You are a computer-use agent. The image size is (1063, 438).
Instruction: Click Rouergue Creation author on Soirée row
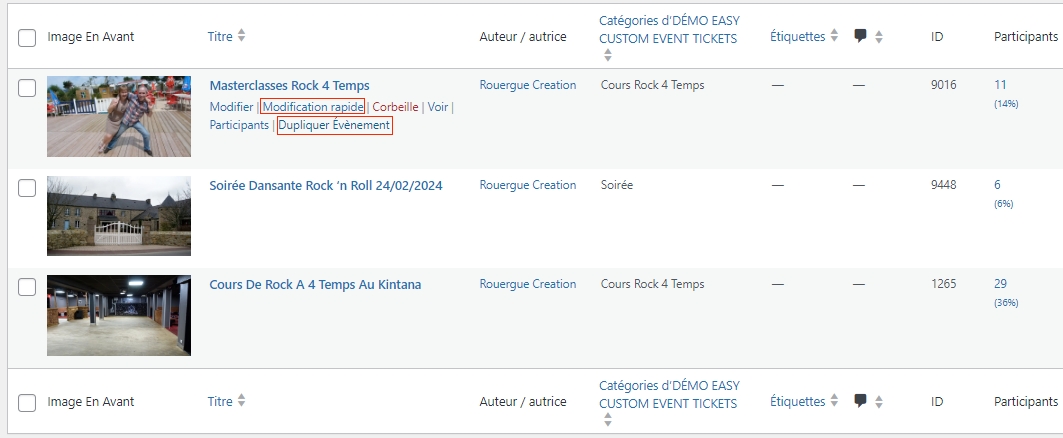527,185
